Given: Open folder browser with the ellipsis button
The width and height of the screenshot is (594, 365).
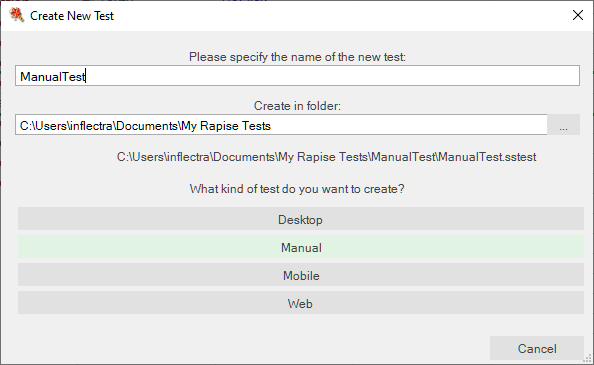Looking at the screenshot, I should coord(563,125).
